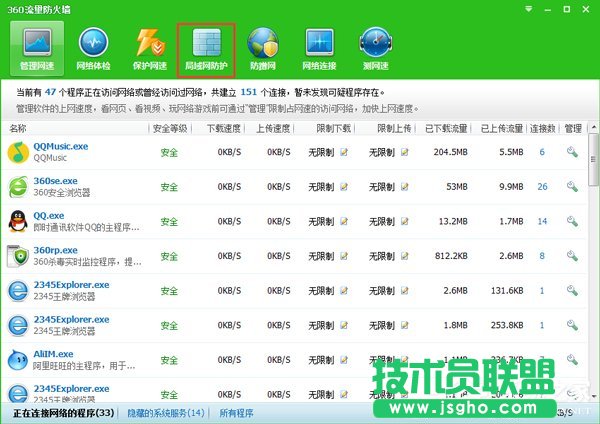Open the 管理网速 tab

37,49
